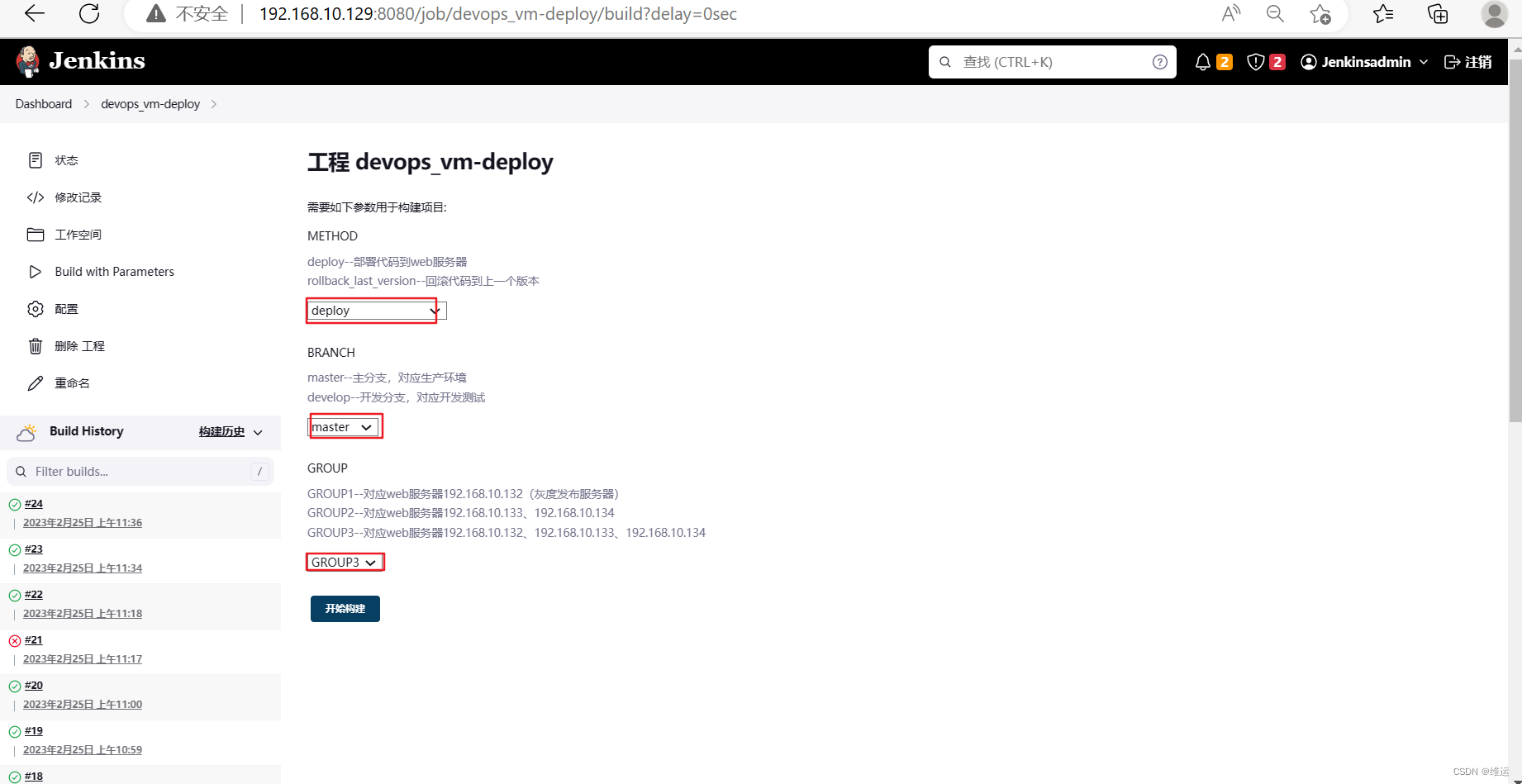This screenshot has width=1522, height=784.
Task: Open build #24 success status icon
Action: [15, 505]
